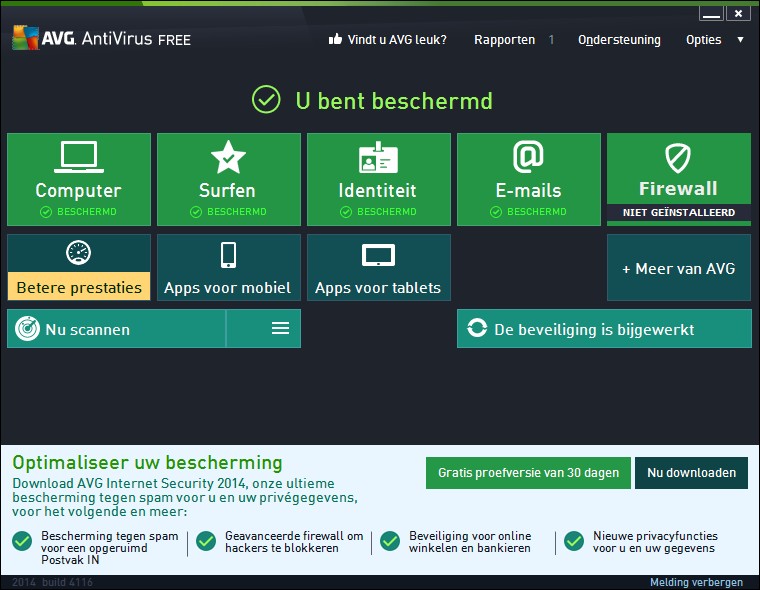Open the scan options hamburger menu
The image size is (760, 590).
(x=280, y=329)
